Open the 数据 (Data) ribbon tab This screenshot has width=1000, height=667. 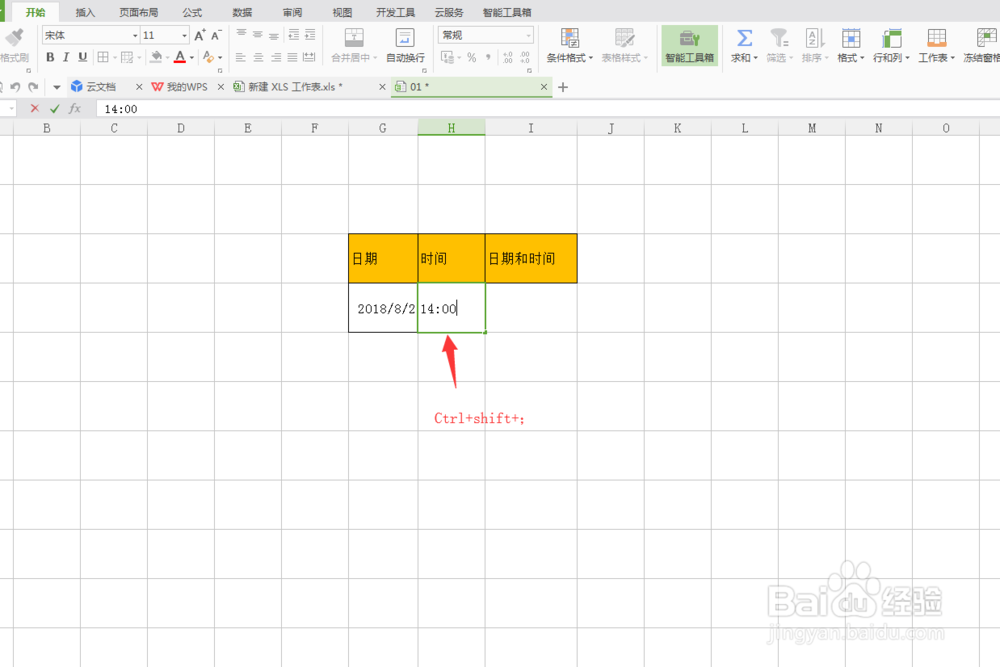point(242,12)
